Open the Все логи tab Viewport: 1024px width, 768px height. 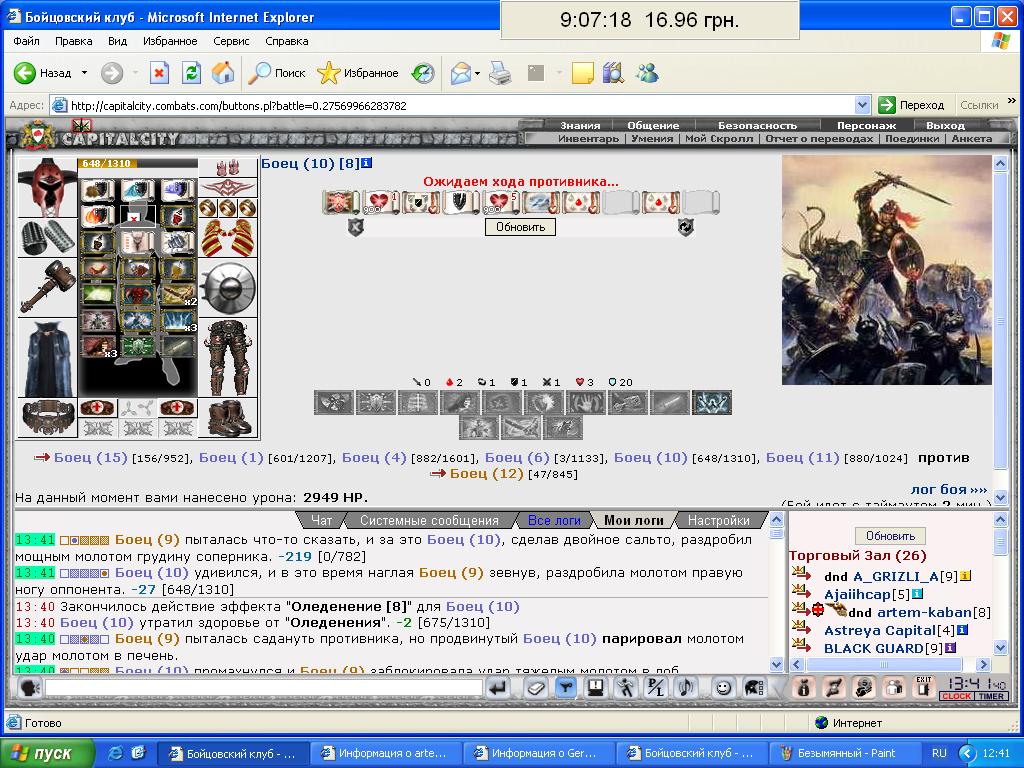554,520
